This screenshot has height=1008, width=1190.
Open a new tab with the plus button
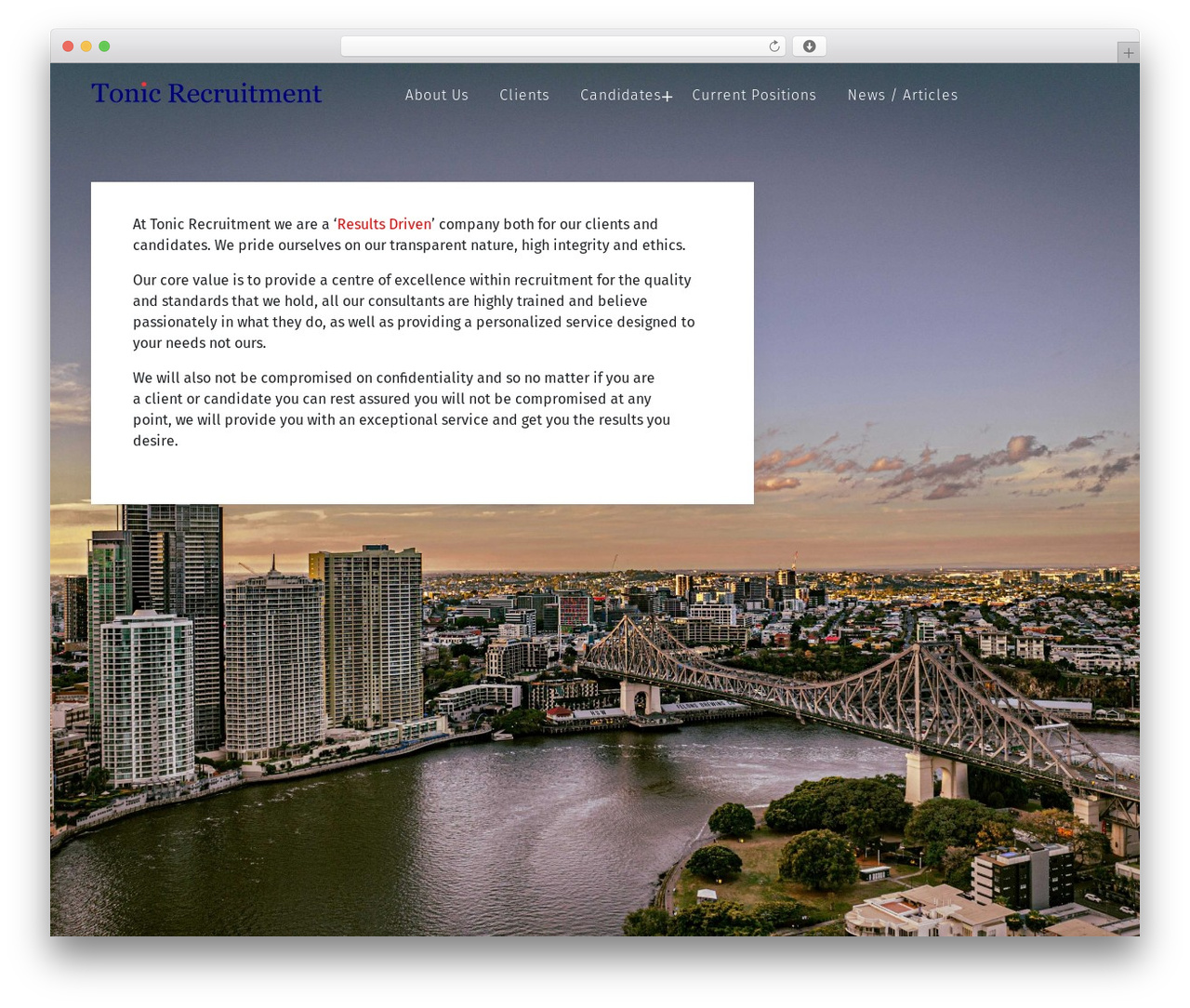(x=1128, y=53)
